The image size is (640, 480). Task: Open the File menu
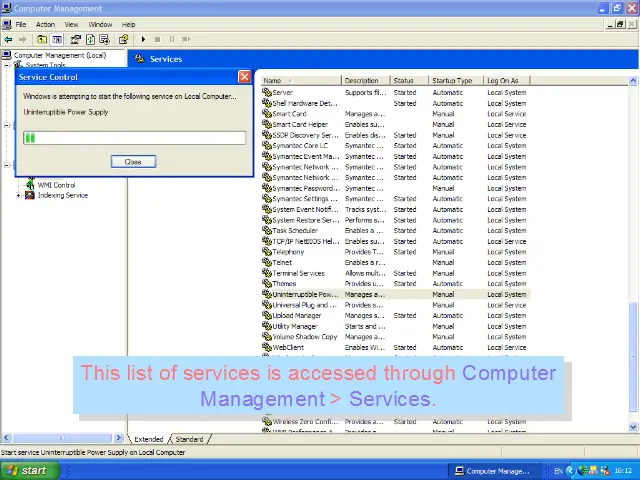coord(21,24)
